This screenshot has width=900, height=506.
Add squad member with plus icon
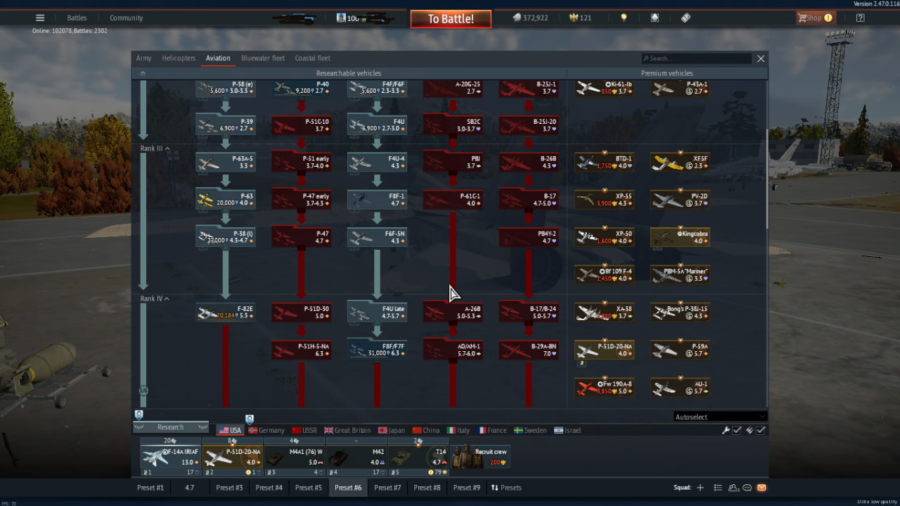(x=700, y=488)
